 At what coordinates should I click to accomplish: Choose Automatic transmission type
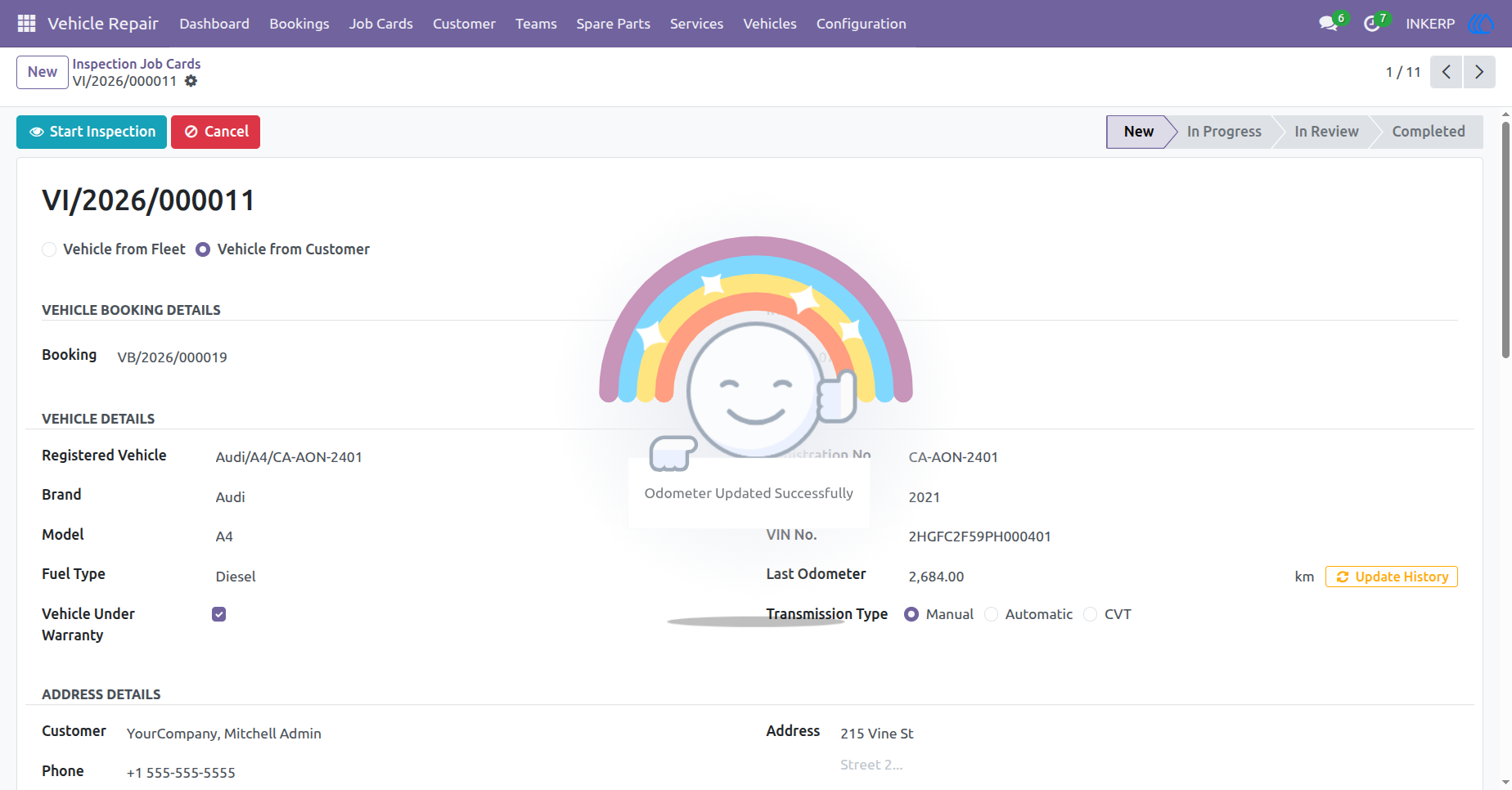click(x=991, y=614)
